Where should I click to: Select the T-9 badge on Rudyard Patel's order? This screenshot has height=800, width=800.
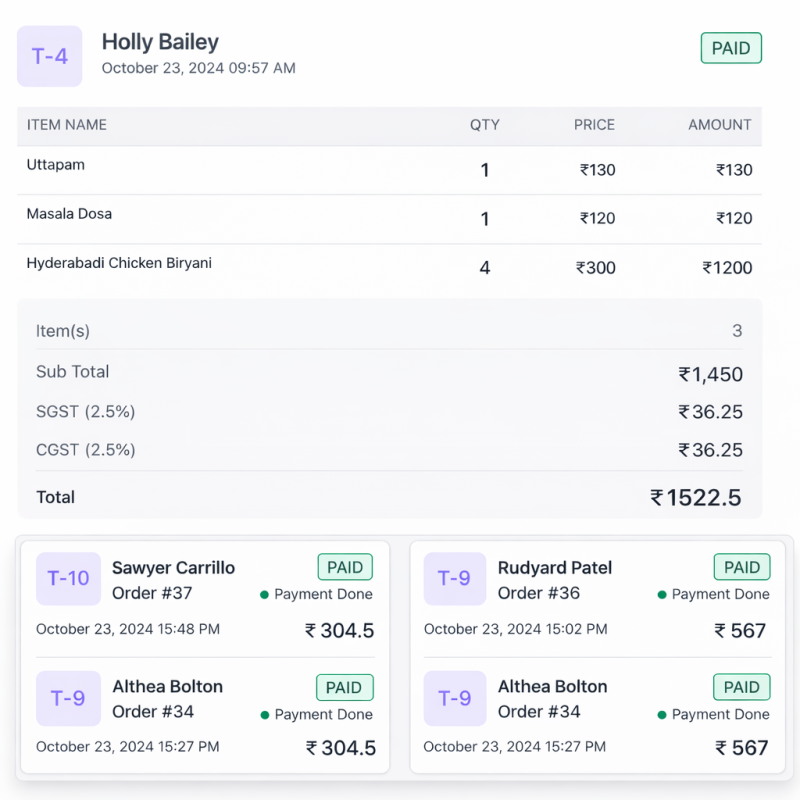(x=455, y=578)
